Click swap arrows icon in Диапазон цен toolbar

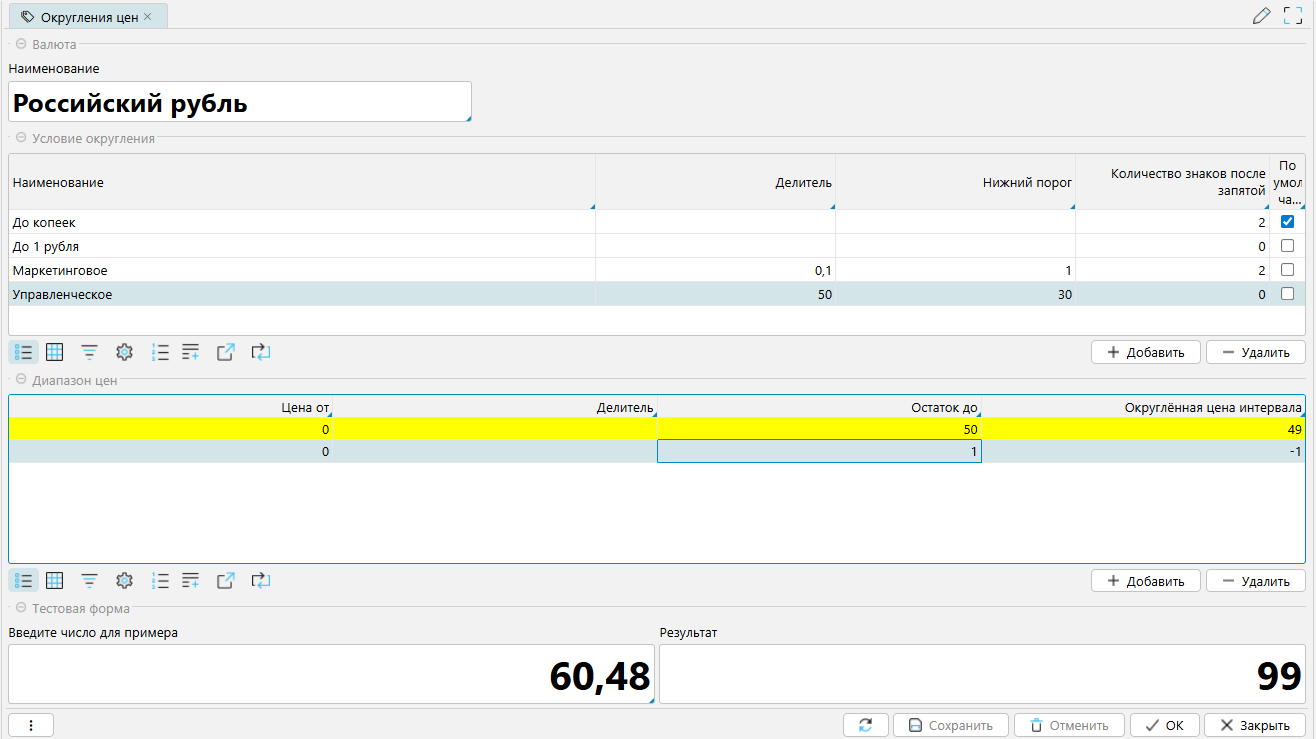coord(261,581)
